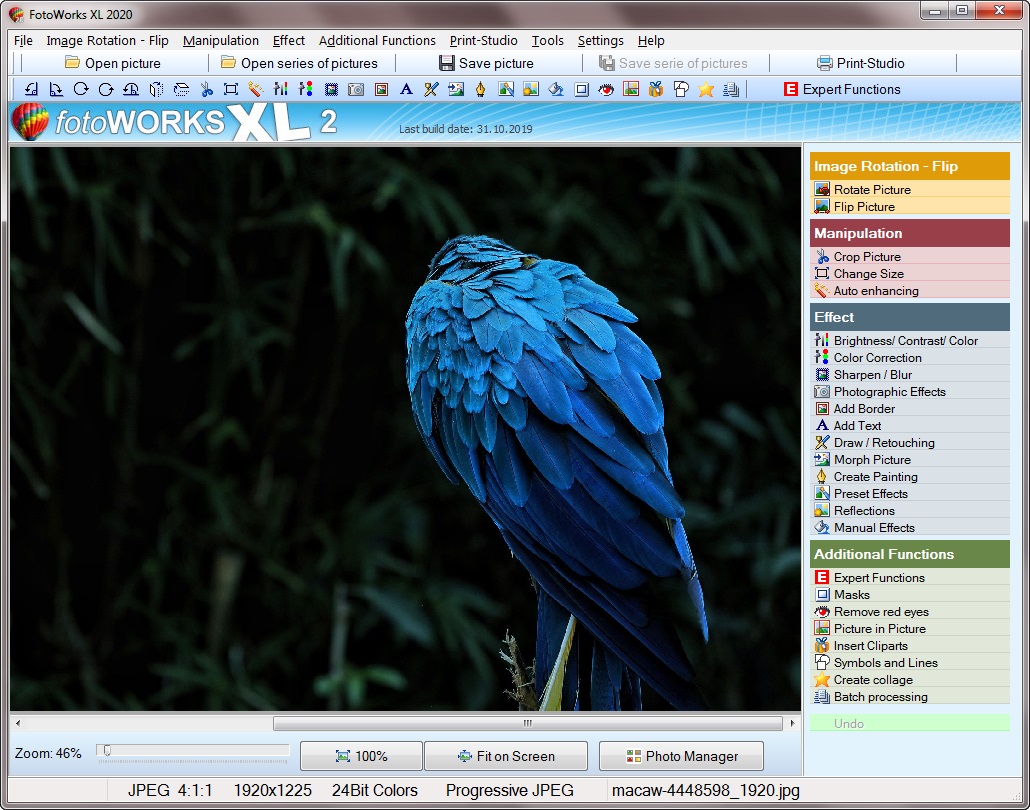Open the Effect menu

(289, 41)
